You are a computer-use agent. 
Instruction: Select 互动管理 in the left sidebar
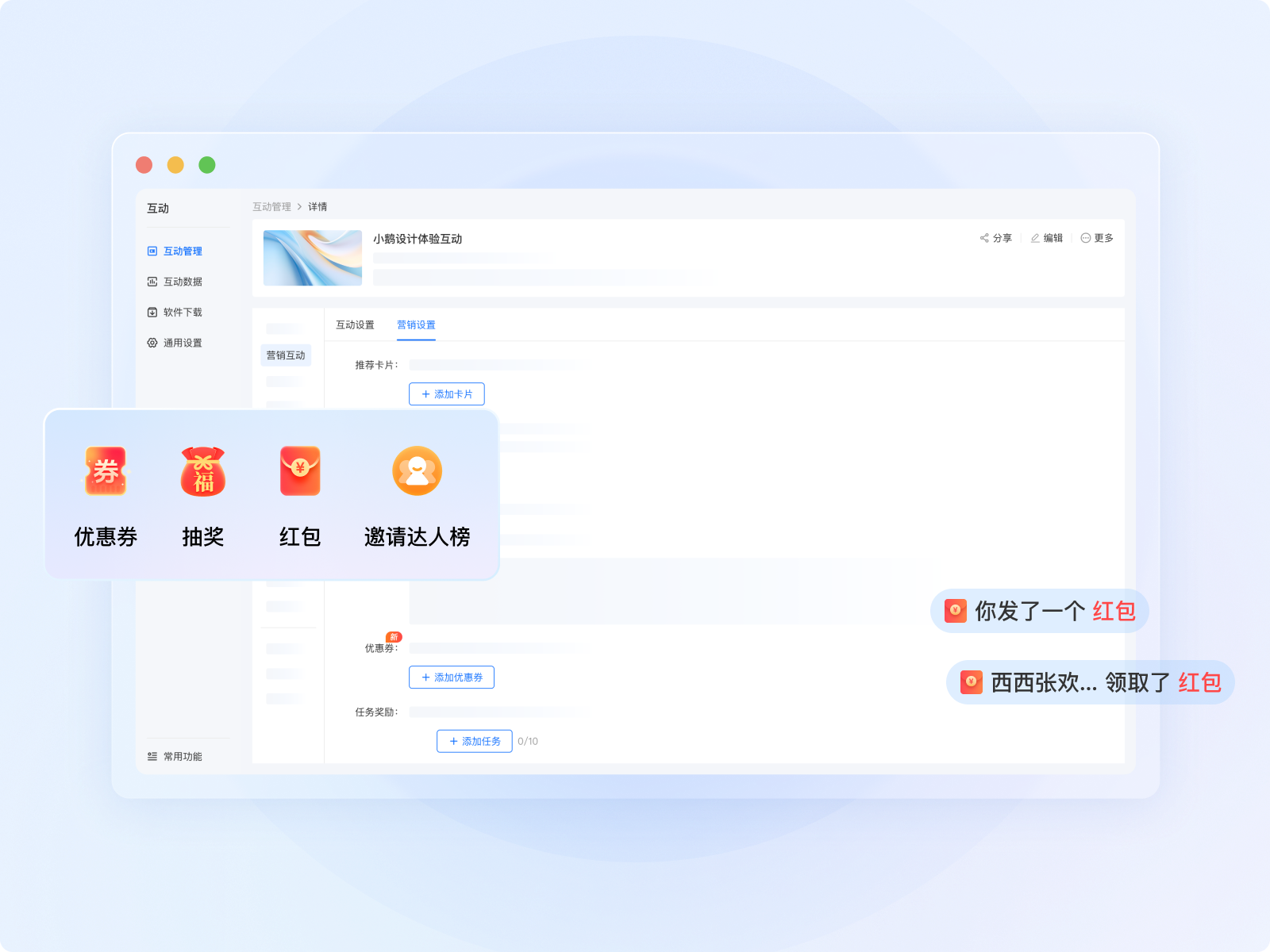pos(182,251)
